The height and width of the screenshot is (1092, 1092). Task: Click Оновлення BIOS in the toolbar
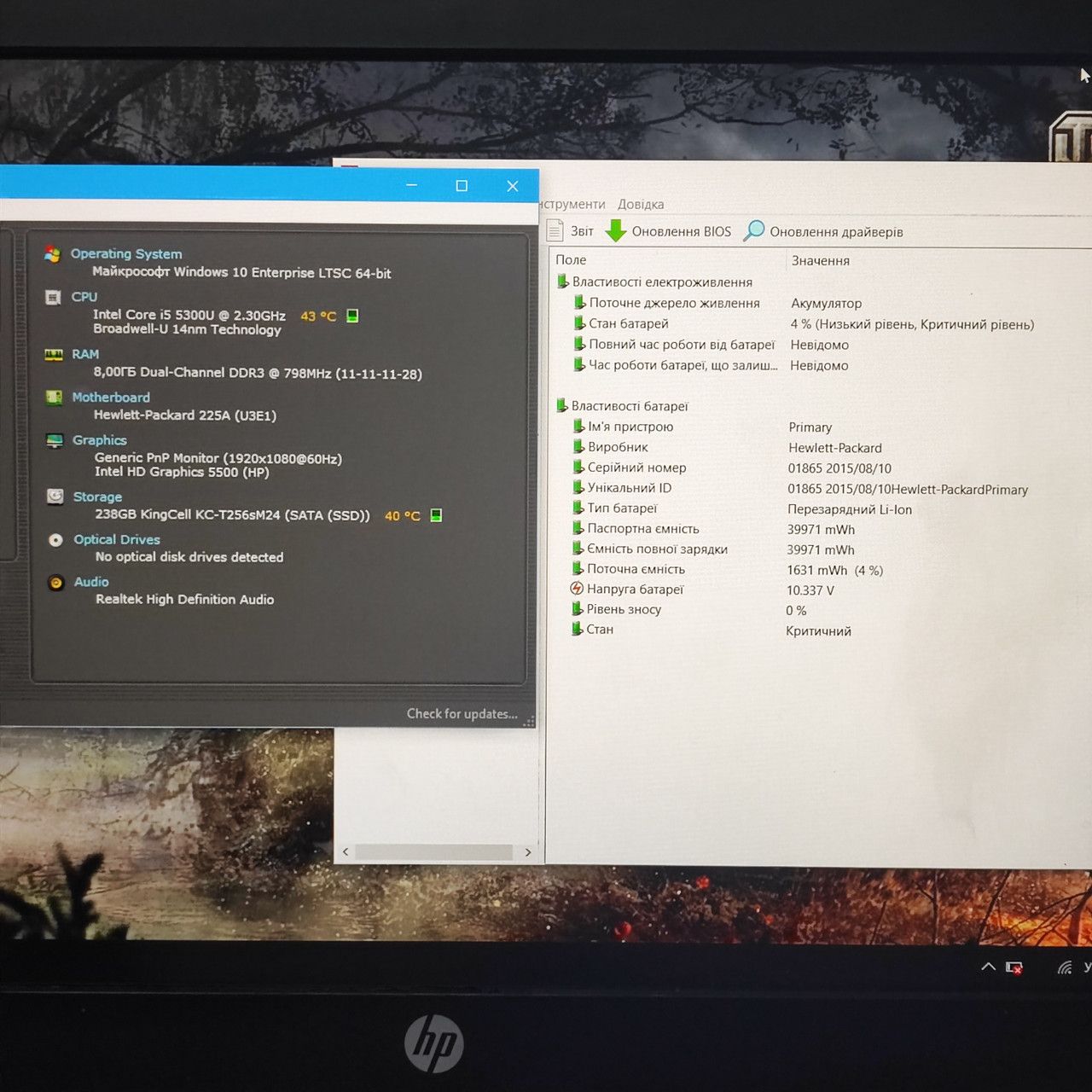pos(669,231)
